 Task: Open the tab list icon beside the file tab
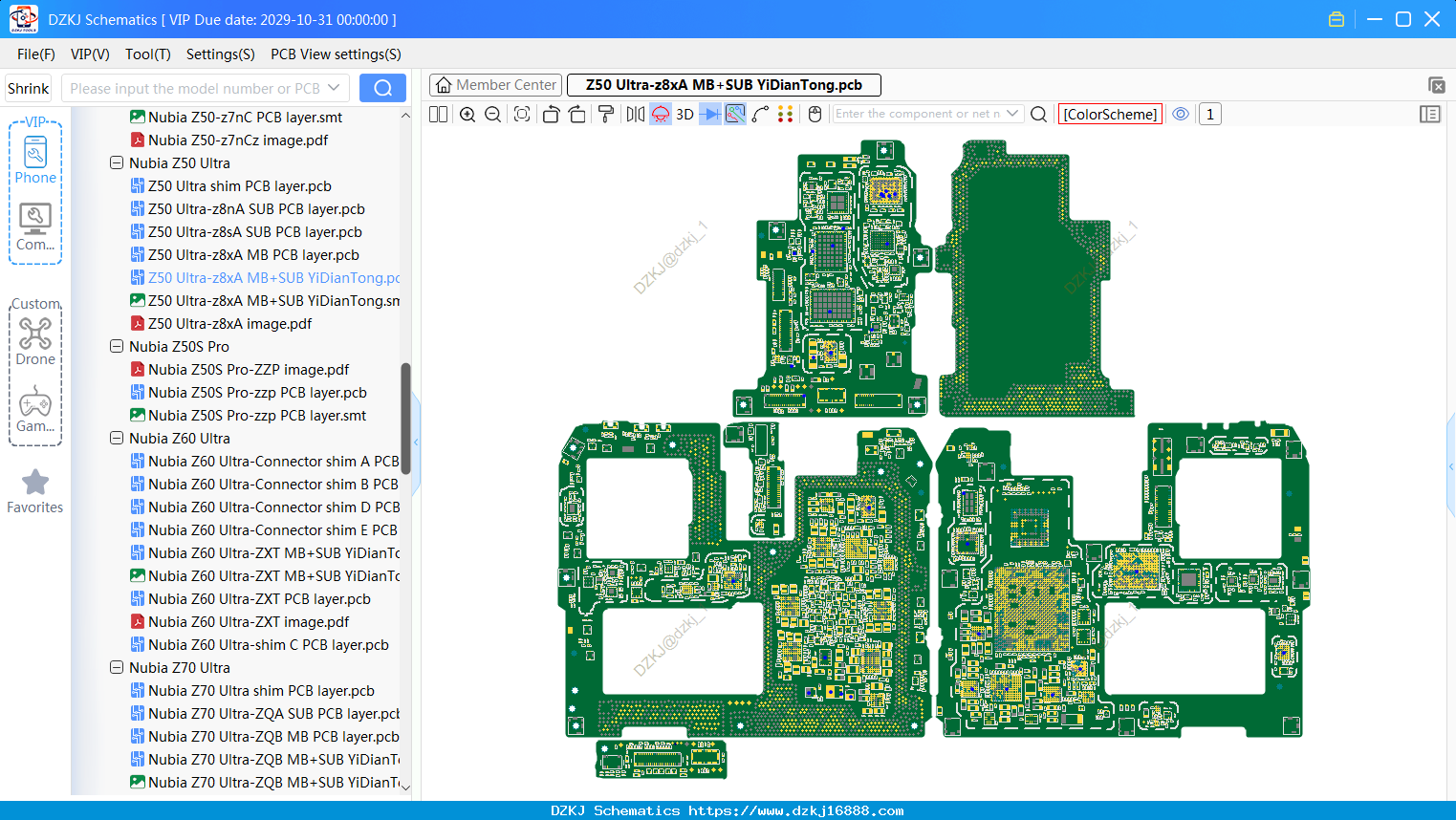[x=1436, y=85]
